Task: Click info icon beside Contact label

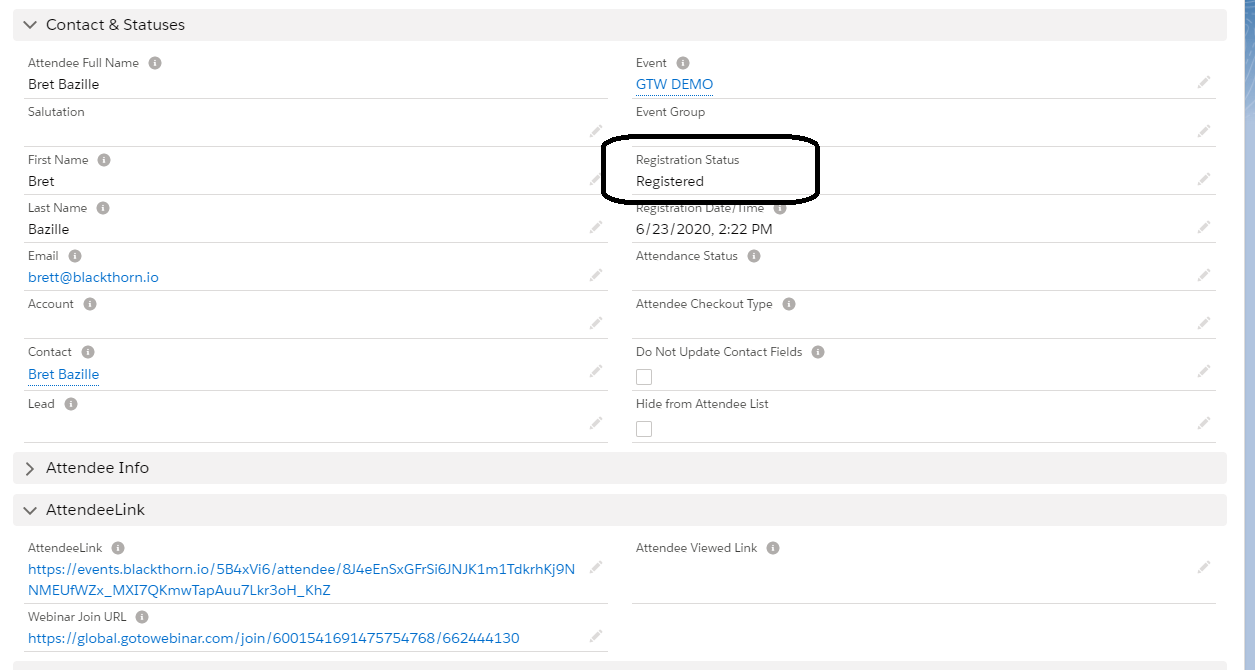Action: point(88,352)
